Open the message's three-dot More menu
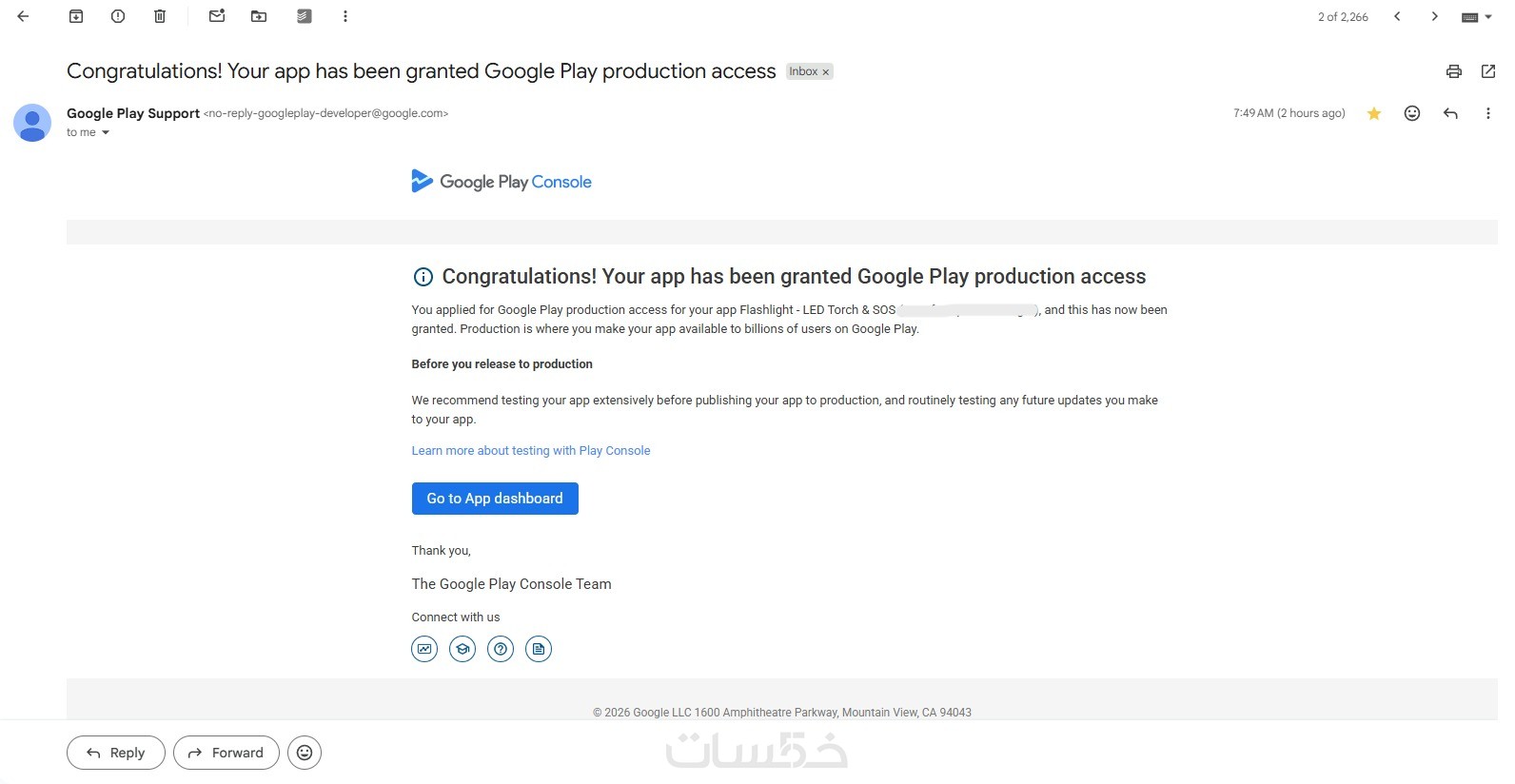 1488,113
